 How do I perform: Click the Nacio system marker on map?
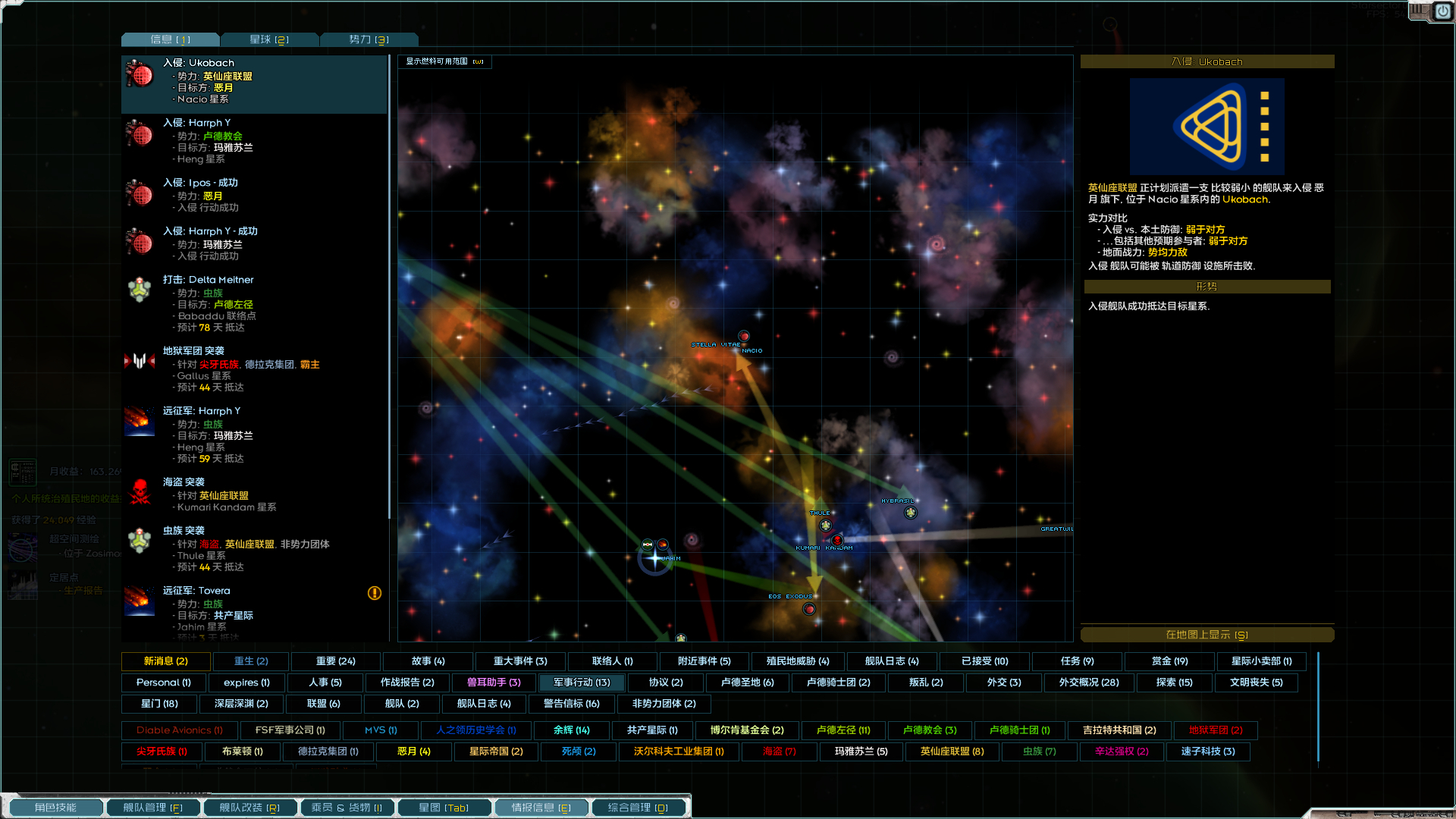click(x=744, y=336)
